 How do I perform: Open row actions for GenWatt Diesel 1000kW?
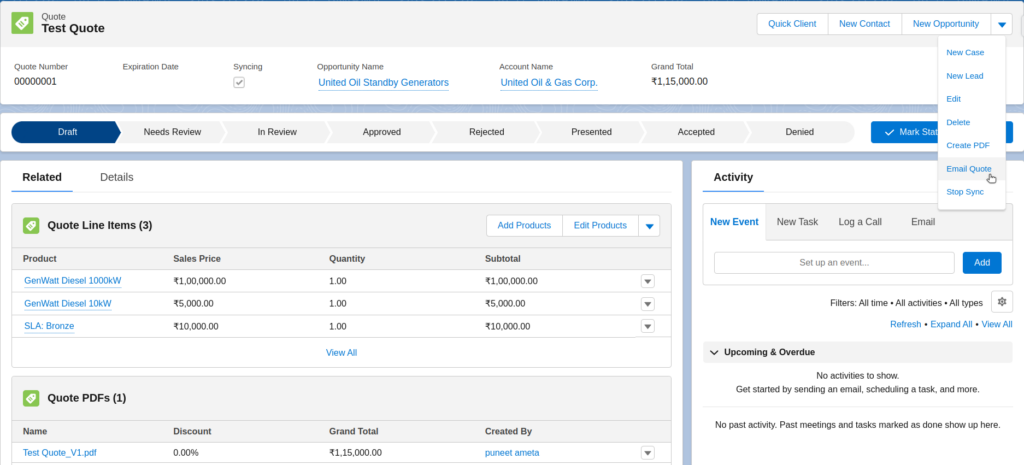coord(647,281)
